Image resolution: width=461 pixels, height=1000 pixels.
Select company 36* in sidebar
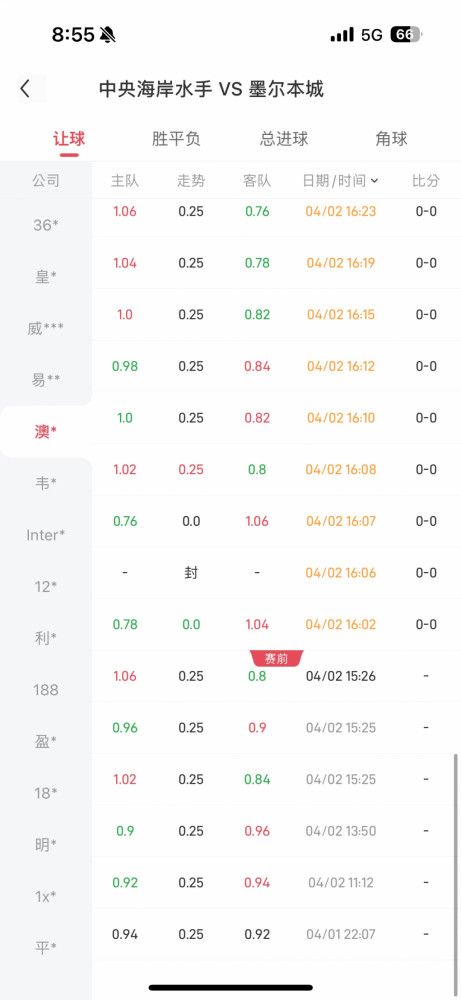pyautogui.click(x=46, y=224)
